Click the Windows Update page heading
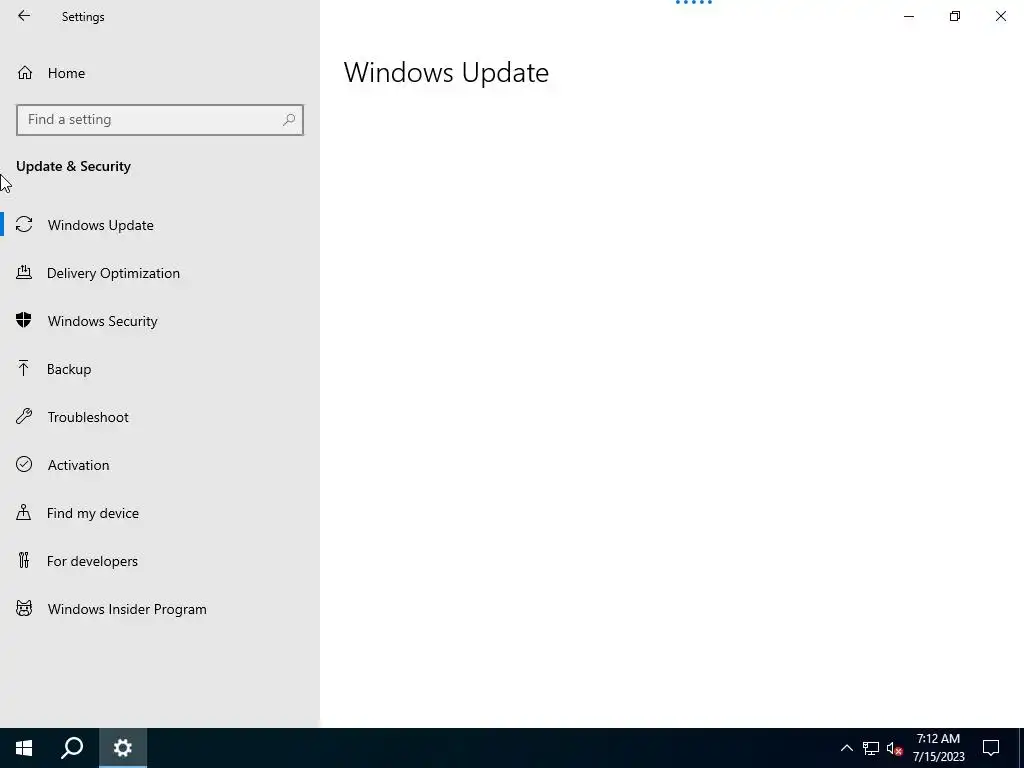1024x768 pixels. (446, 72)
